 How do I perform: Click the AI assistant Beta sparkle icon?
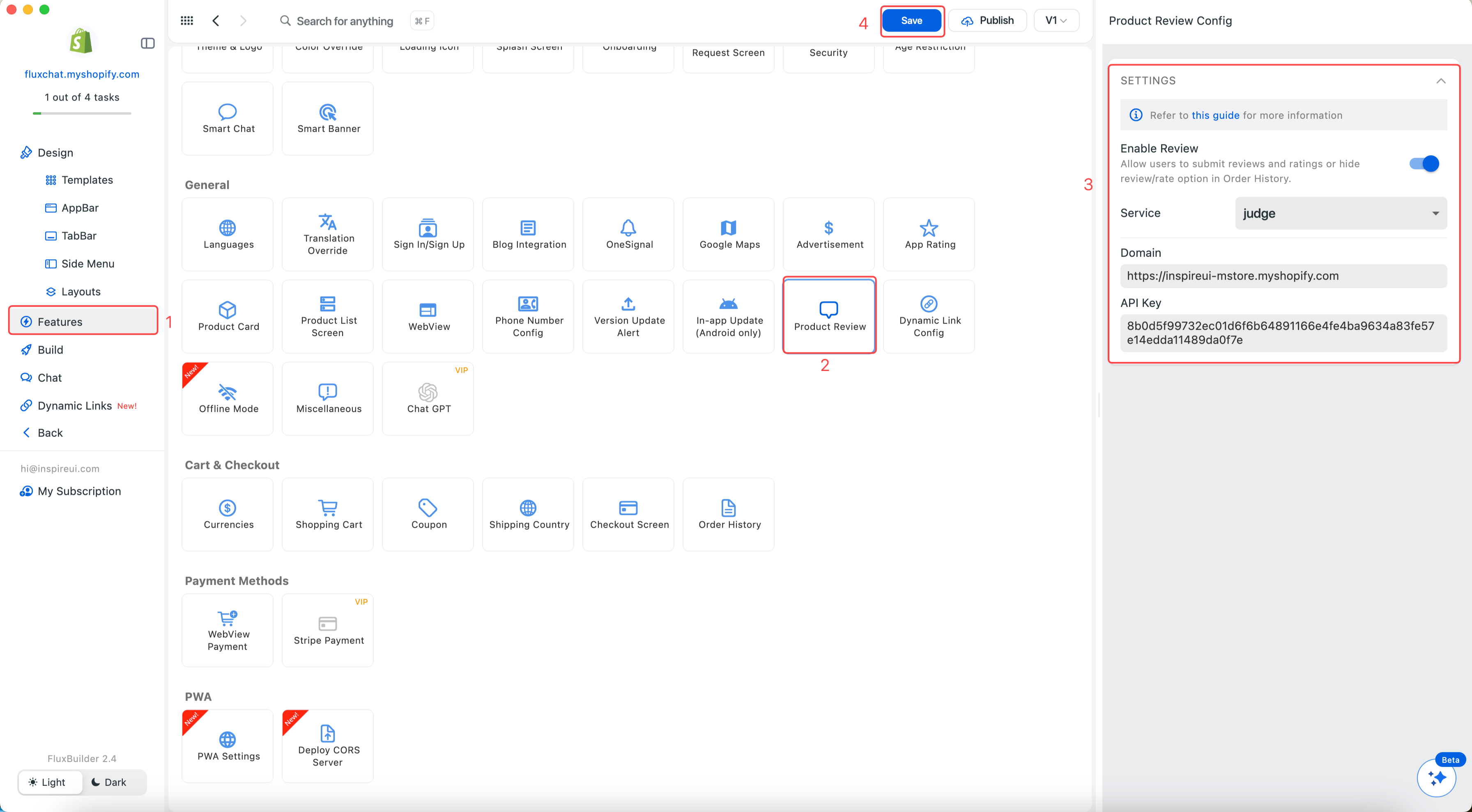[x=1436, y=778]
